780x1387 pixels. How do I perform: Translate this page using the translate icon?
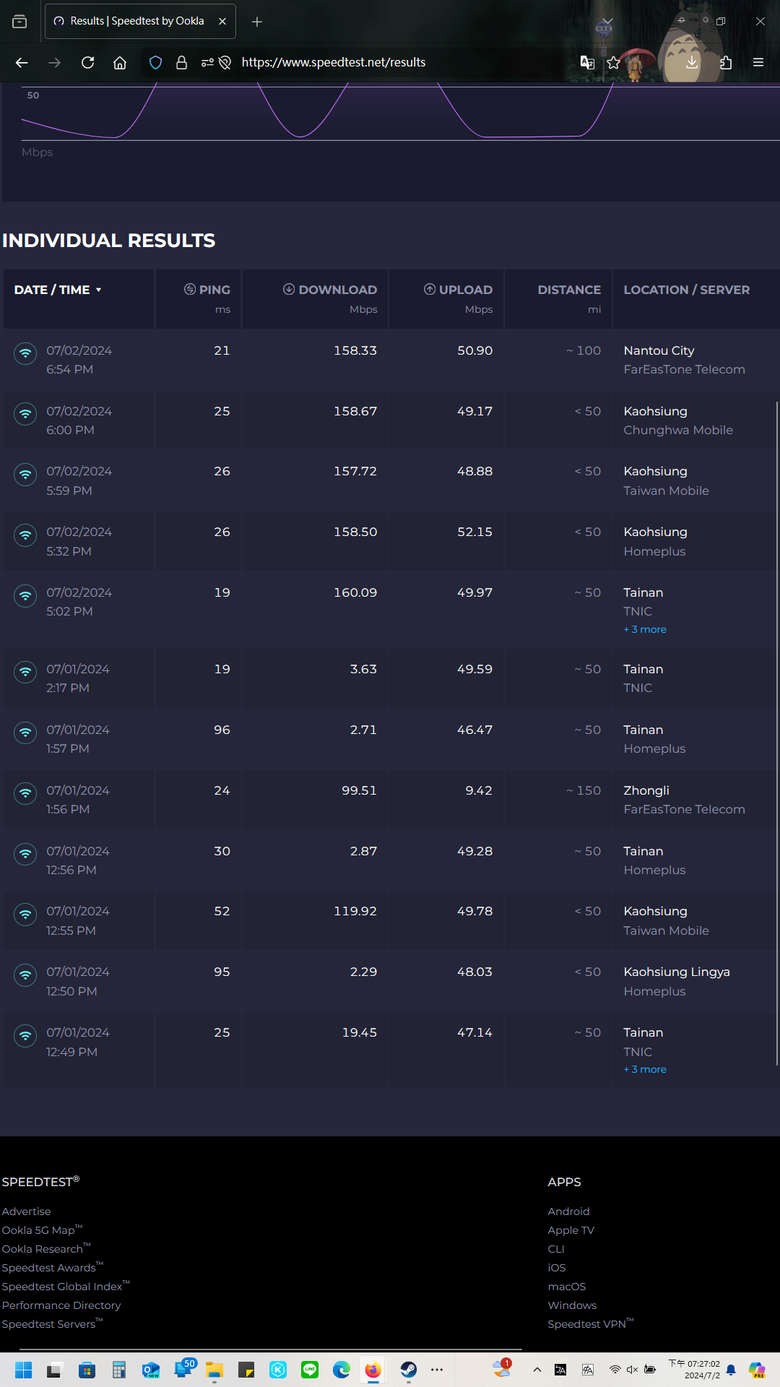(x=587, y=62)
